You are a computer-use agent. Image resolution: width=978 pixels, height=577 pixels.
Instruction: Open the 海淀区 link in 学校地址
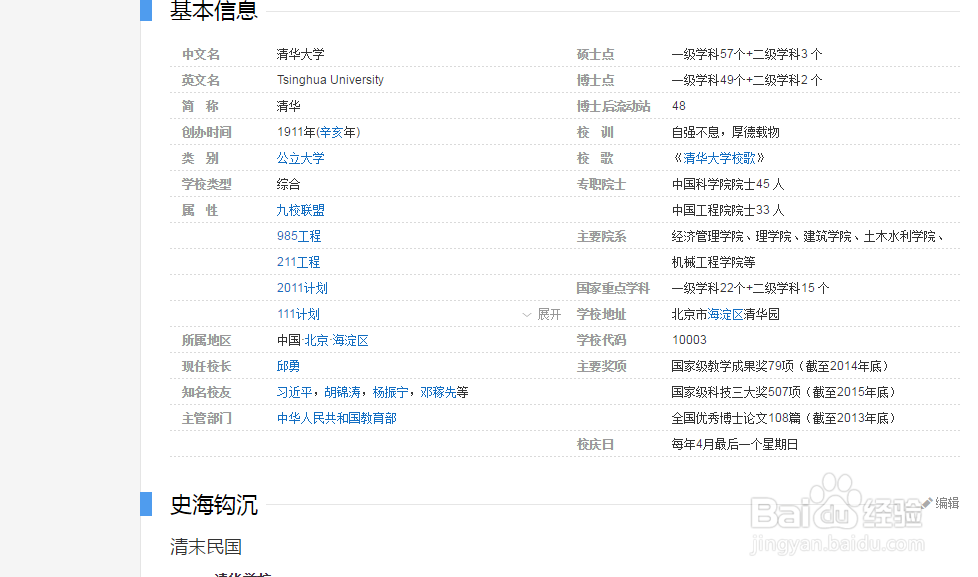pos(725,314)
